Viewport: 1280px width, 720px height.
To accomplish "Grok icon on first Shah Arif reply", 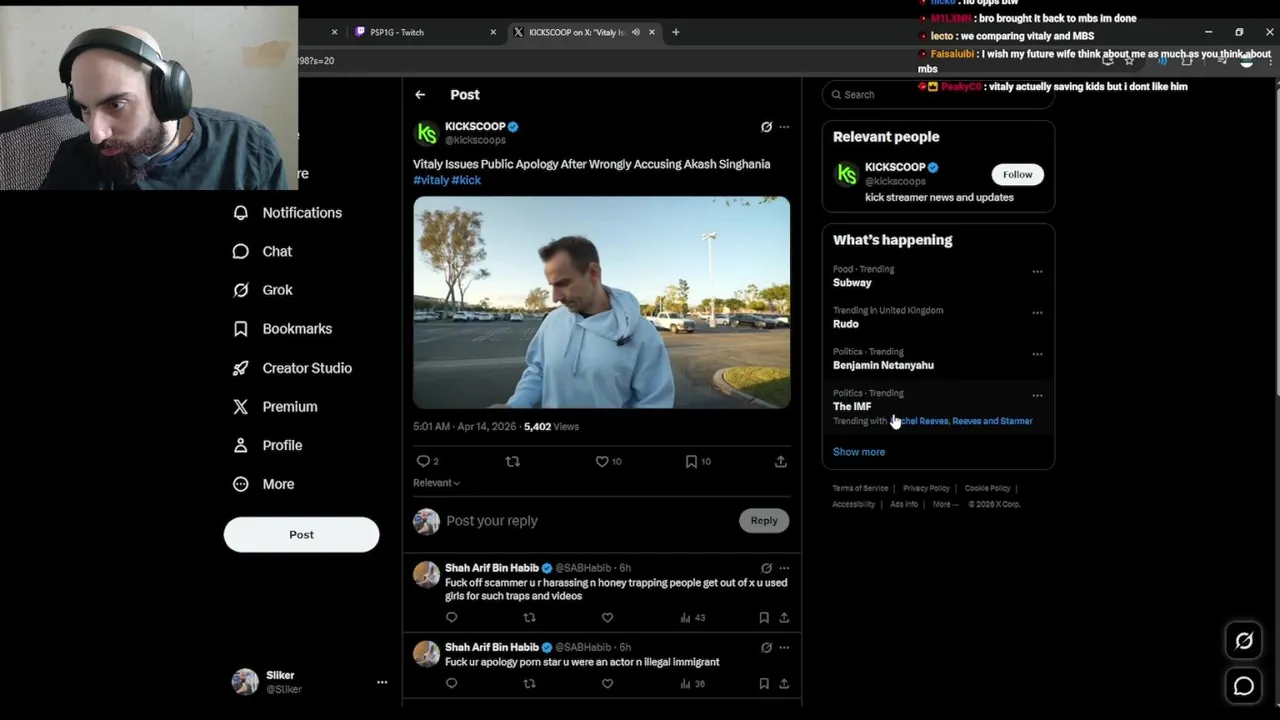I will pos(766,568).
